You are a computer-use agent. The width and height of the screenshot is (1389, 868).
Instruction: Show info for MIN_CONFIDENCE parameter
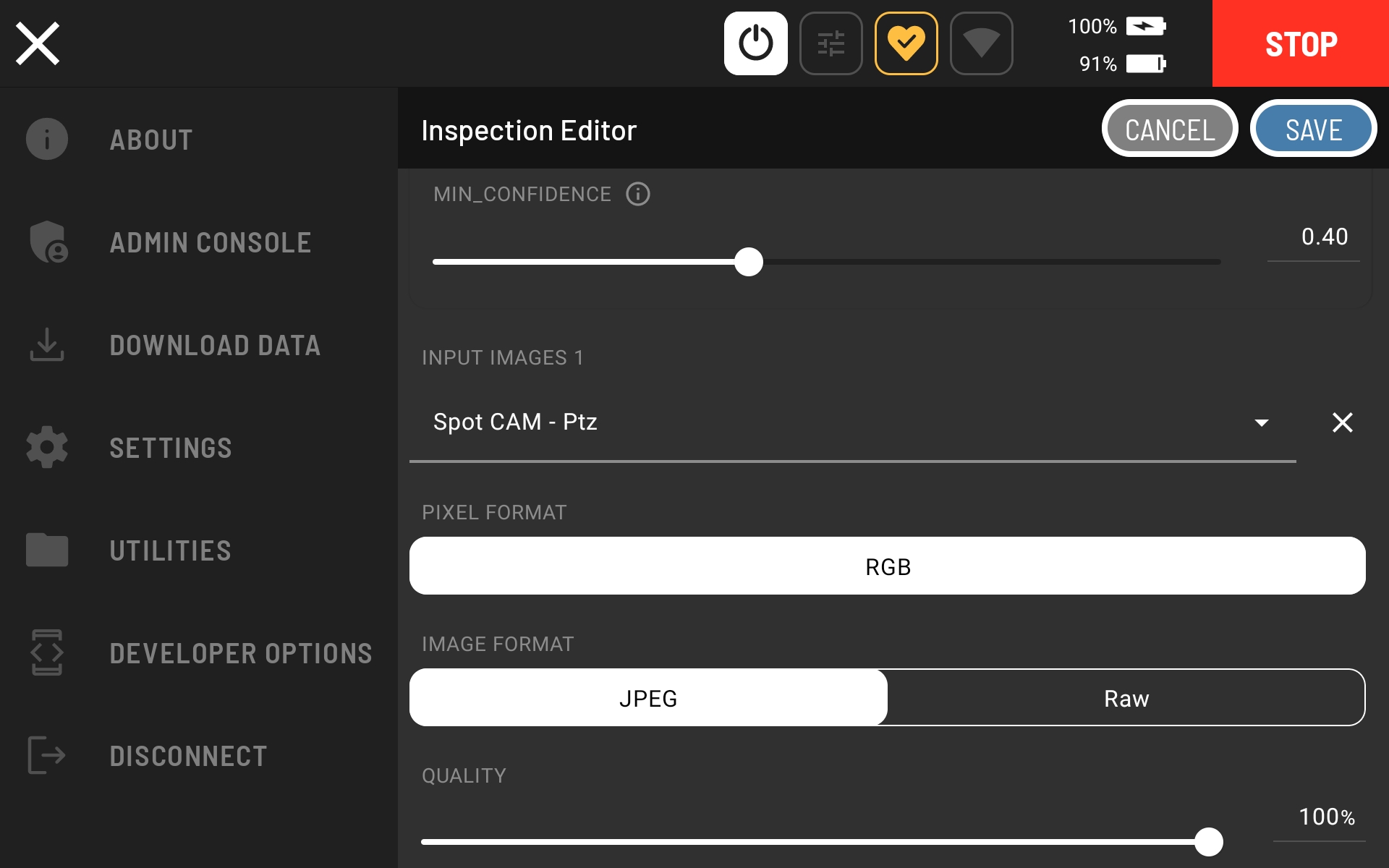(x=637, y=194)
